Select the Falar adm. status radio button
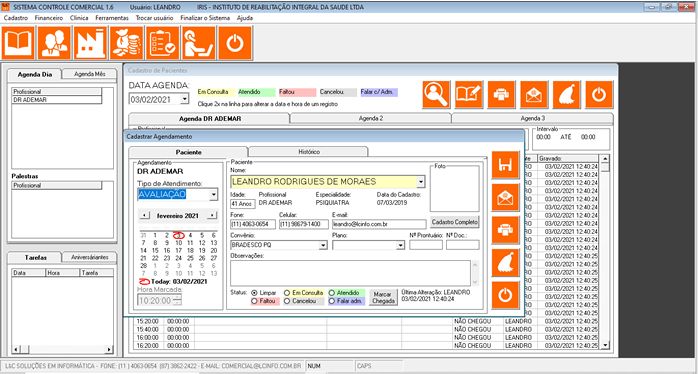Screen dimensions: 698x374 332,301
